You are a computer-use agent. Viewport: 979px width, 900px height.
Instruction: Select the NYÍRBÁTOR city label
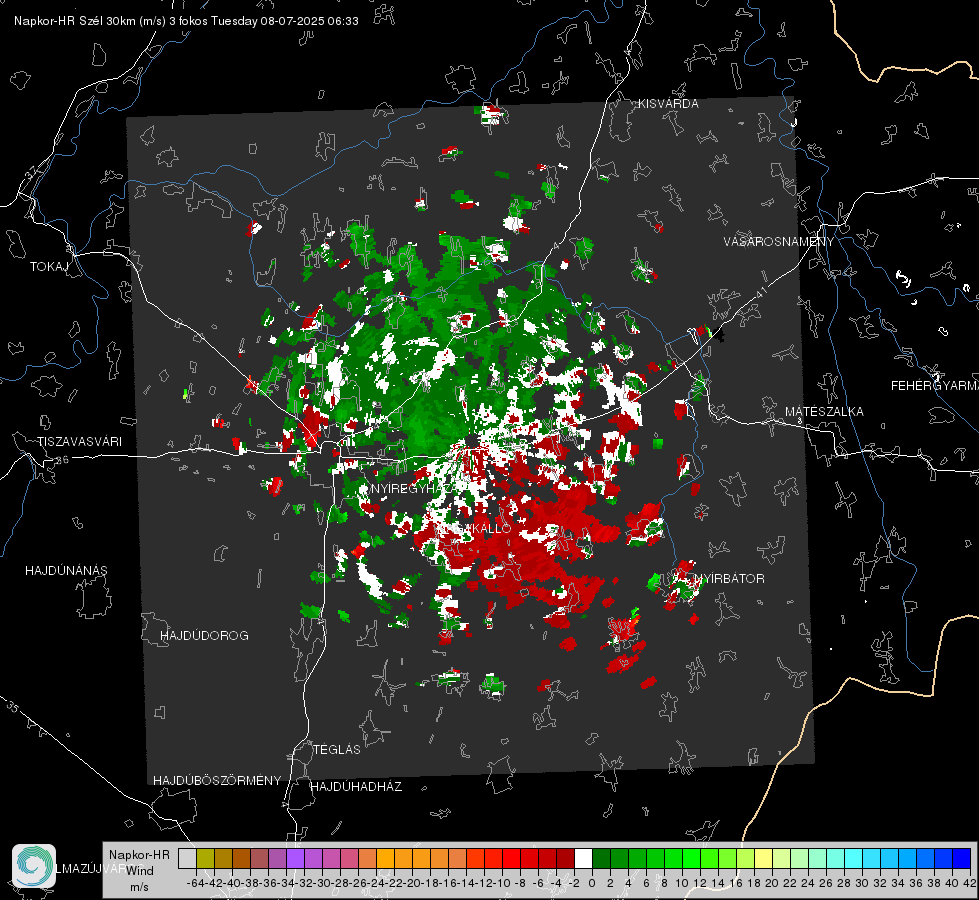(x=729, y=579)
